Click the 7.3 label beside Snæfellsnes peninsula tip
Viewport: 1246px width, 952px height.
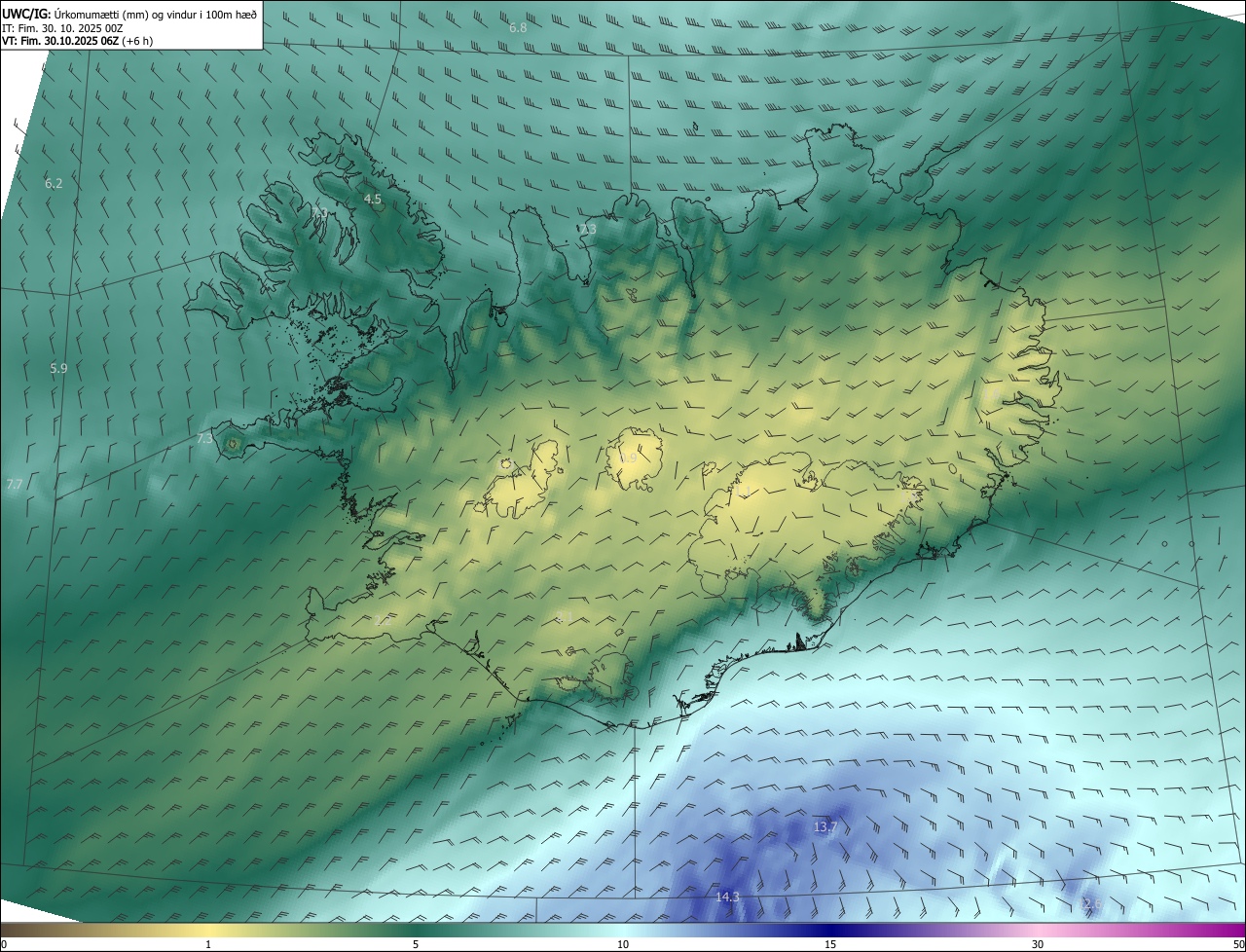click(204, 439)
